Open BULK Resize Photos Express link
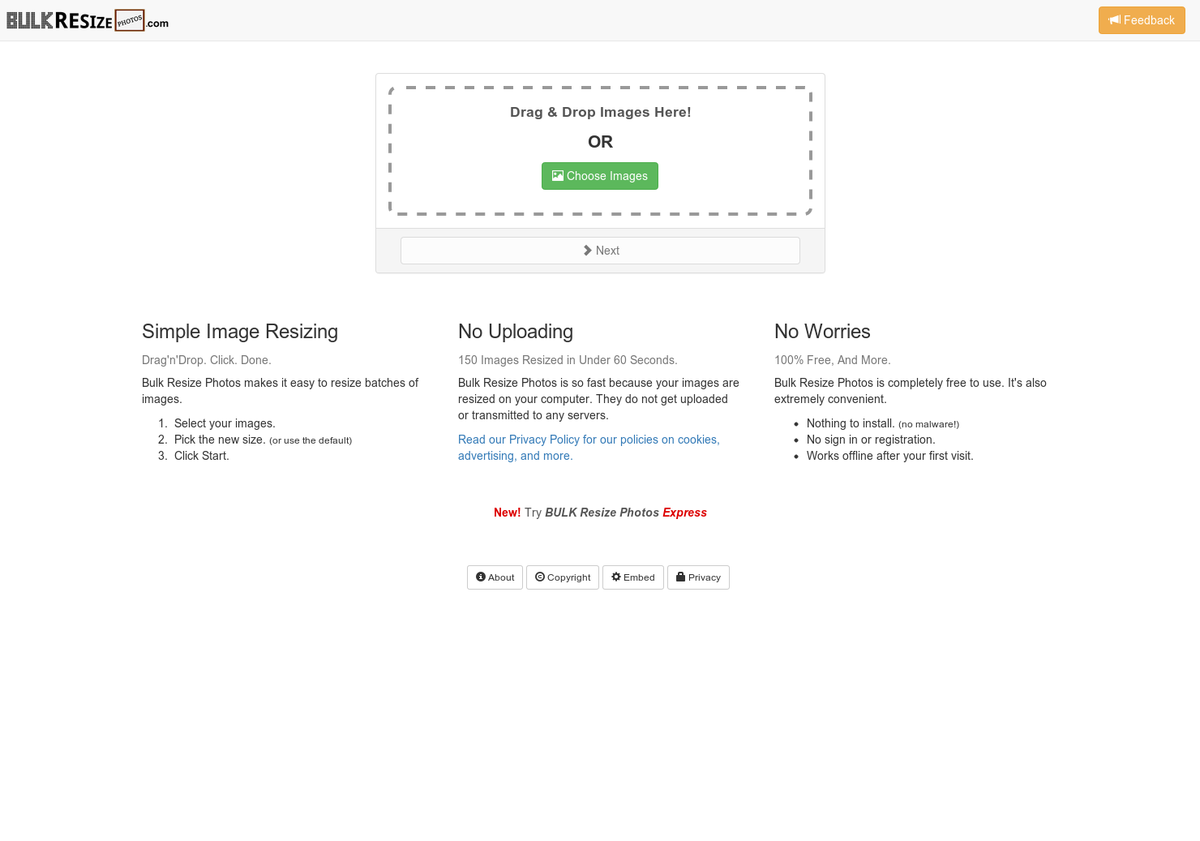Image resolution: width=1200 pixels, height=841 pixels. 626,512
